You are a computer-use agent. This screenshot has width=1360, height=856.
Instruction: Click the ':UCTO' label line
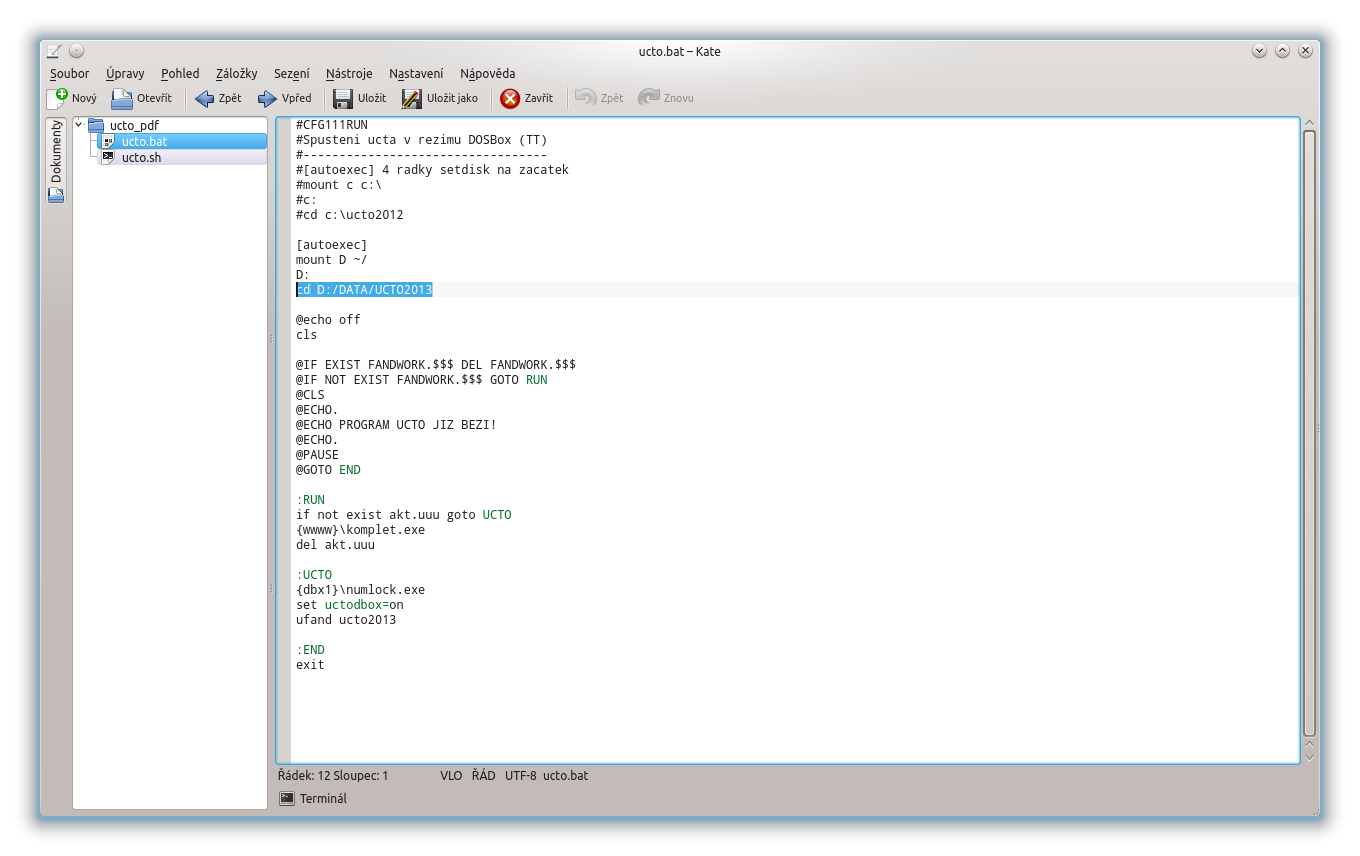(x=314, y=575)
